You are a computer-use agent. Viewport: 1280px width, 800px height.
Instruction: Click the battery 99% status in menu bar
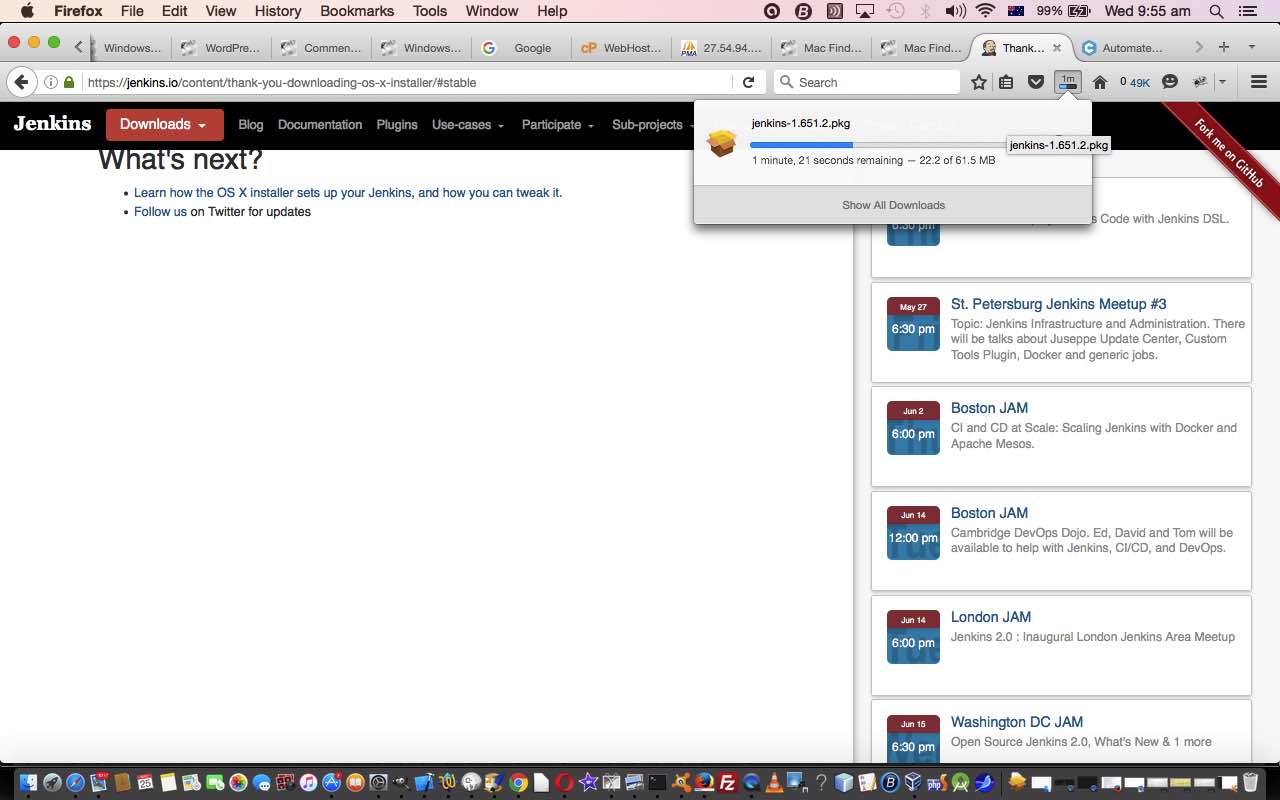point(1064,11)
